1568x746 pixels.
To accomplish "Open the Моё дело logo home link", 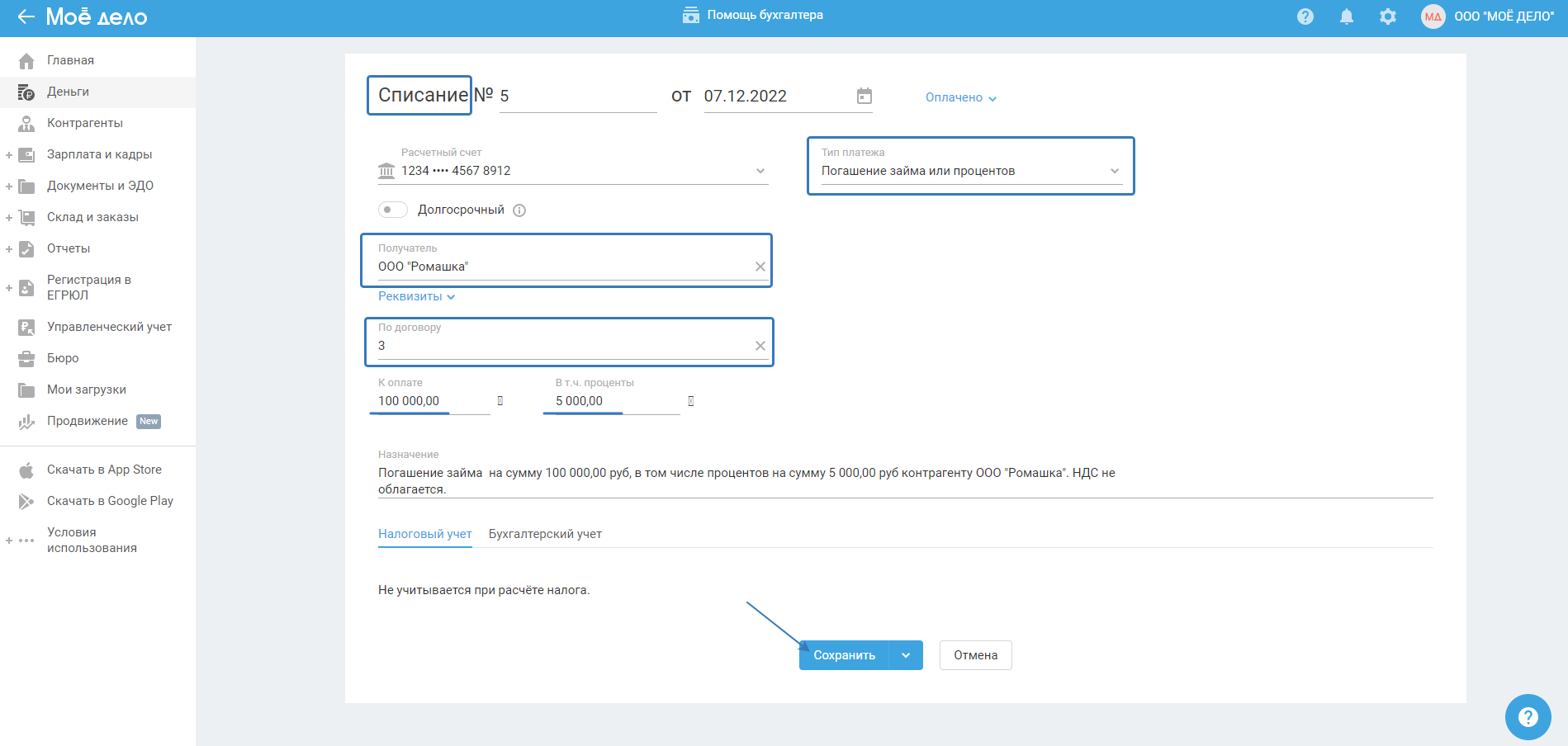I will (x=97, y=17).
